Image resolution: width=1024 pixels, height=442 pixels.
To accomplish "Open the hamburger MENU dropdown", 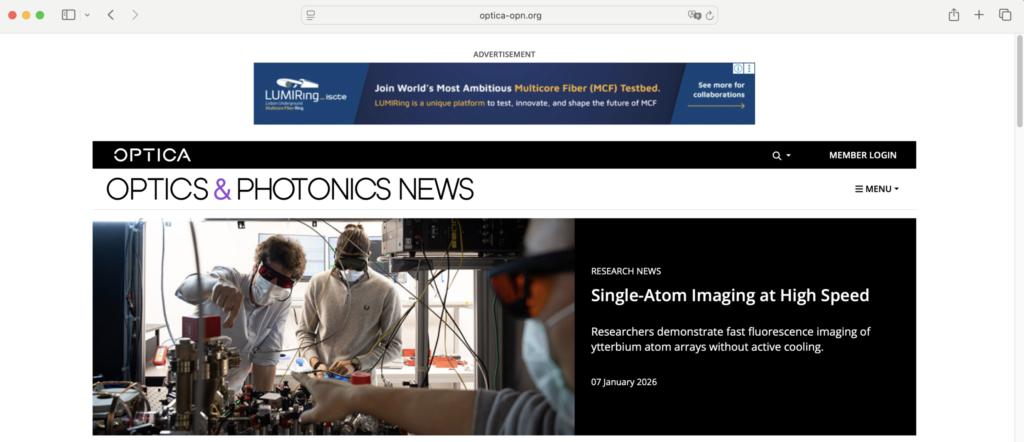I will coord(877,189).
